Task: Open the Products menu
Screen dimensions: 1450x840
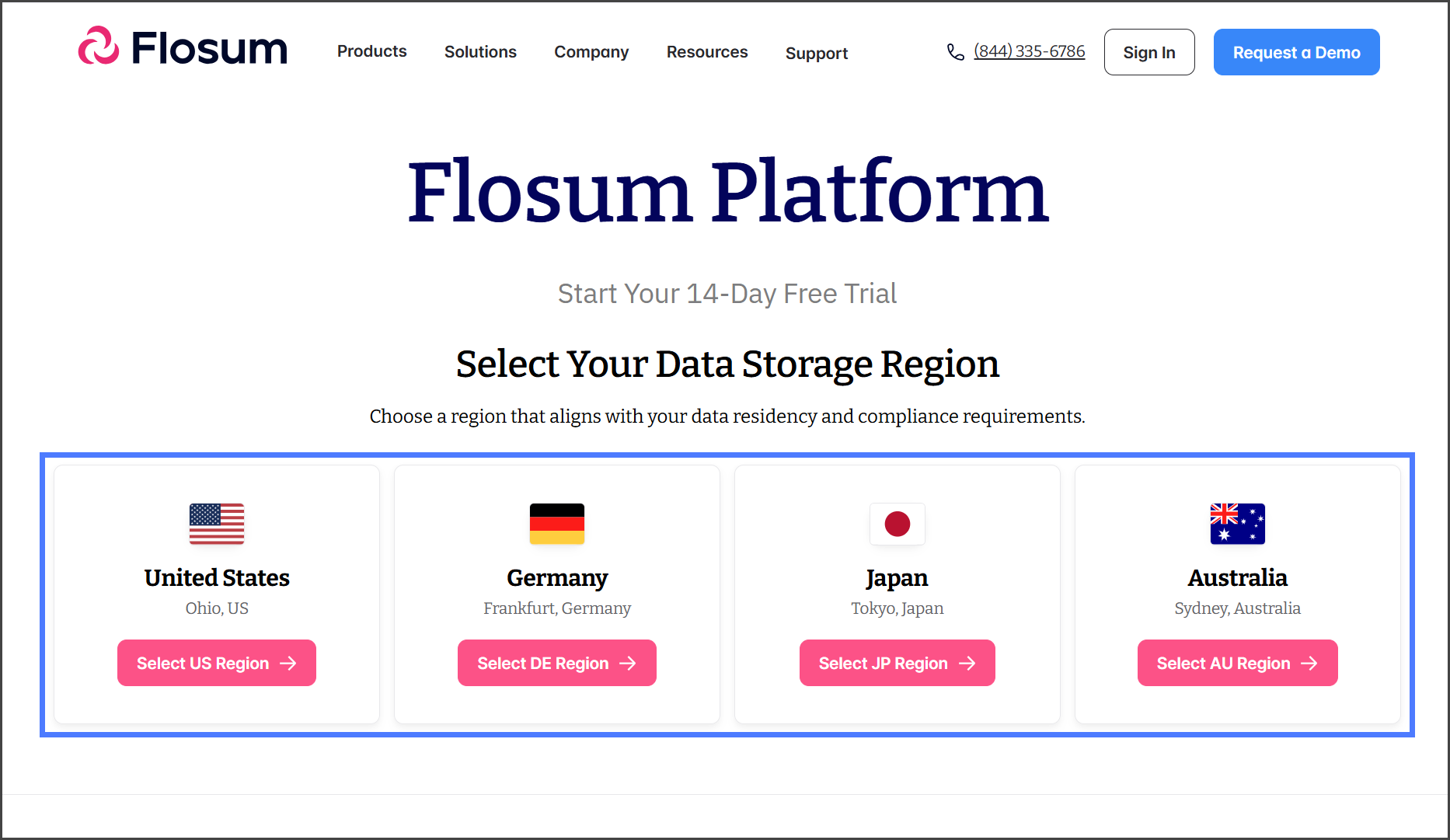Action: tap(371, 51)
